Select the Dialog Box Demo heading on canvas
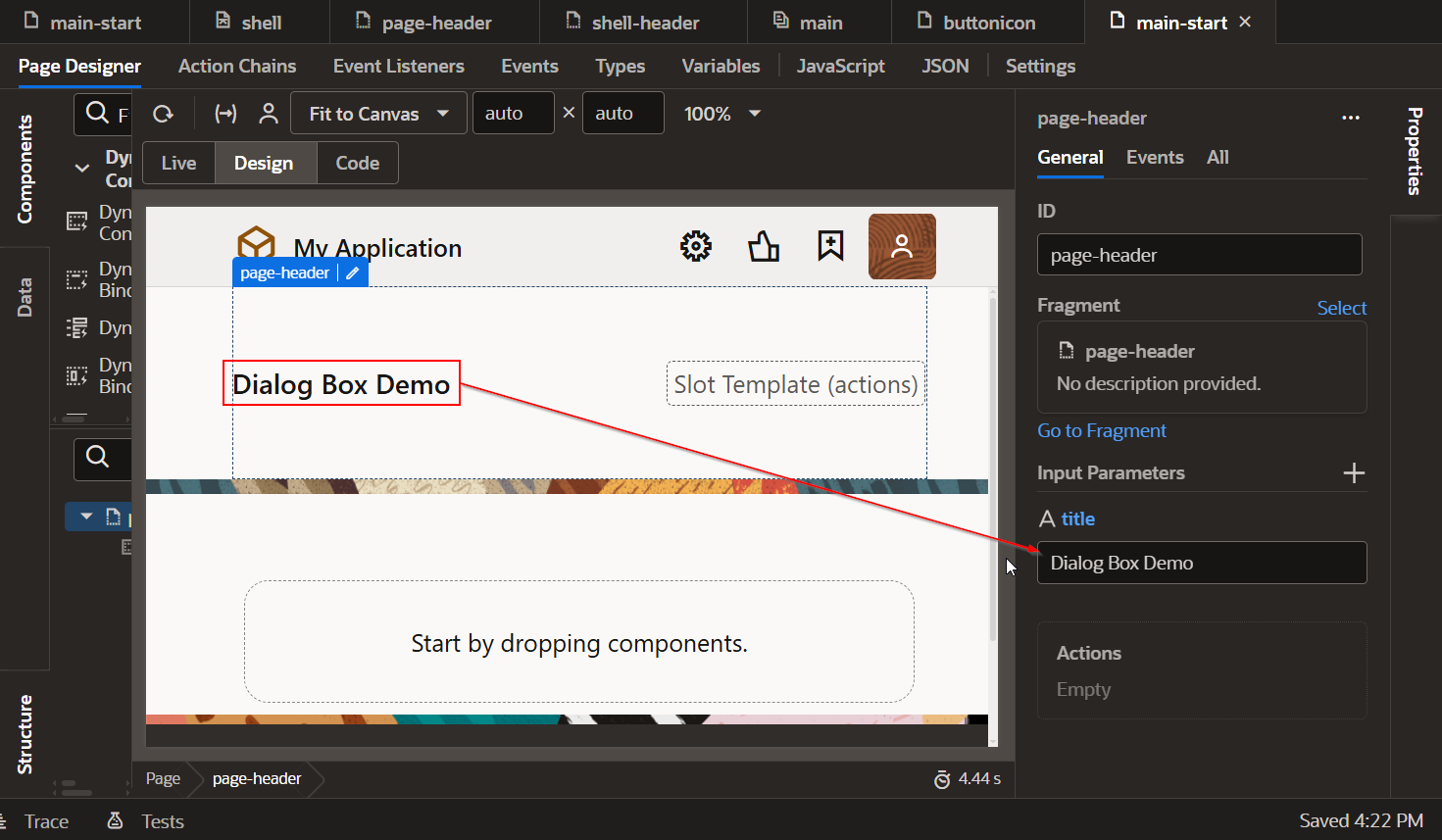Image resolution: width=1442 pixels, height=840 pixels. (341, 384)
